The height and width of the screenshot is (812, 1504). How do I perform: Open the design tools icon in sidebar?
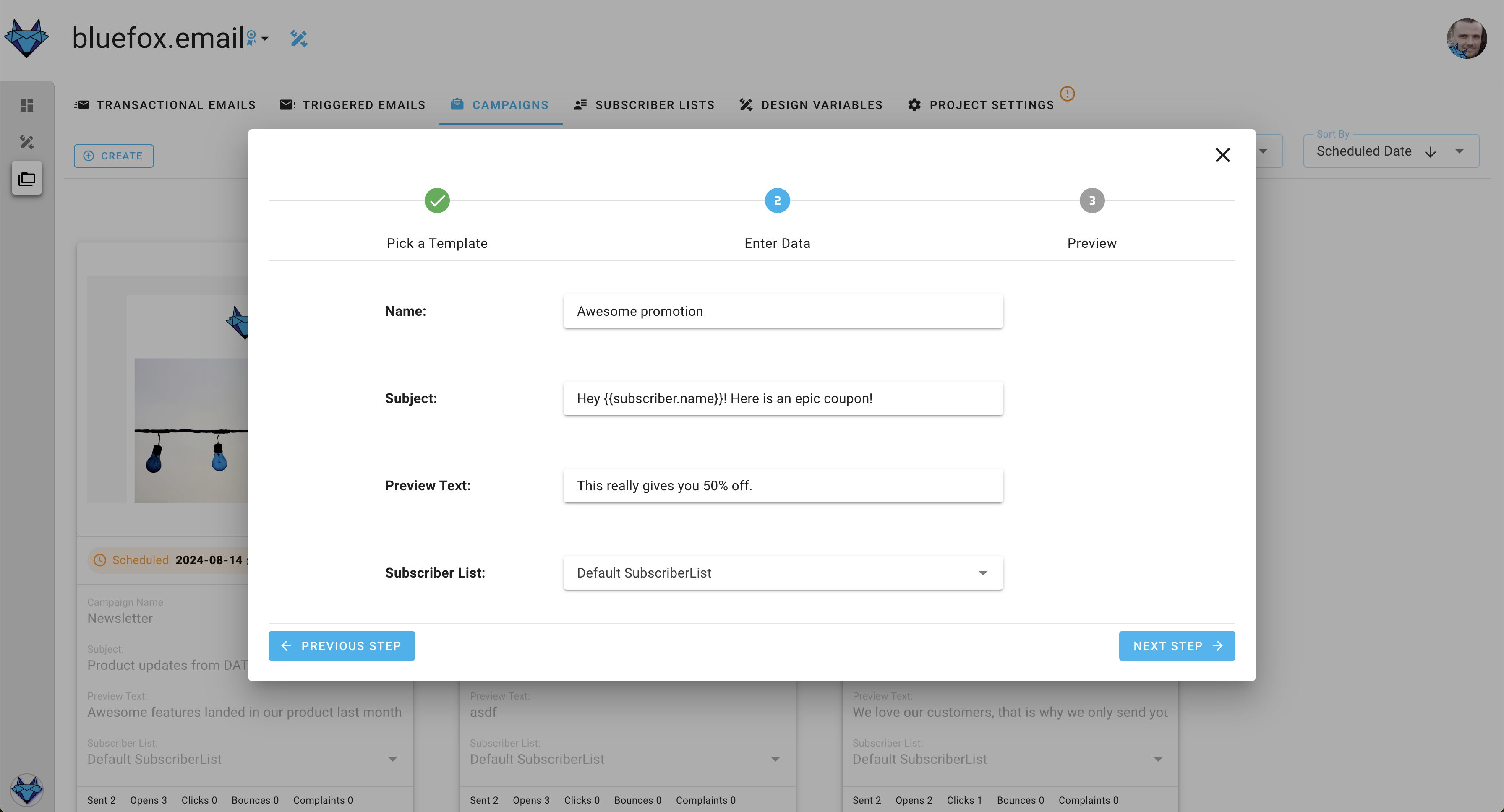point(27,142)
